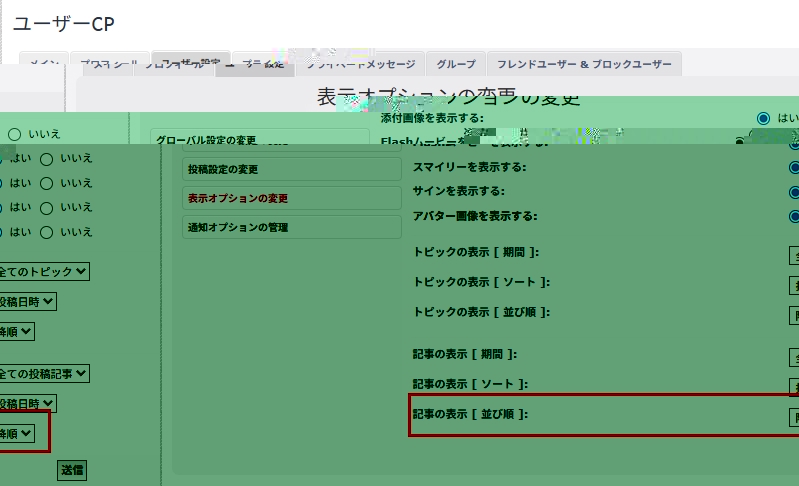Open 通知オプションの管理 in the side menu
799x486 pixels.
292,227
